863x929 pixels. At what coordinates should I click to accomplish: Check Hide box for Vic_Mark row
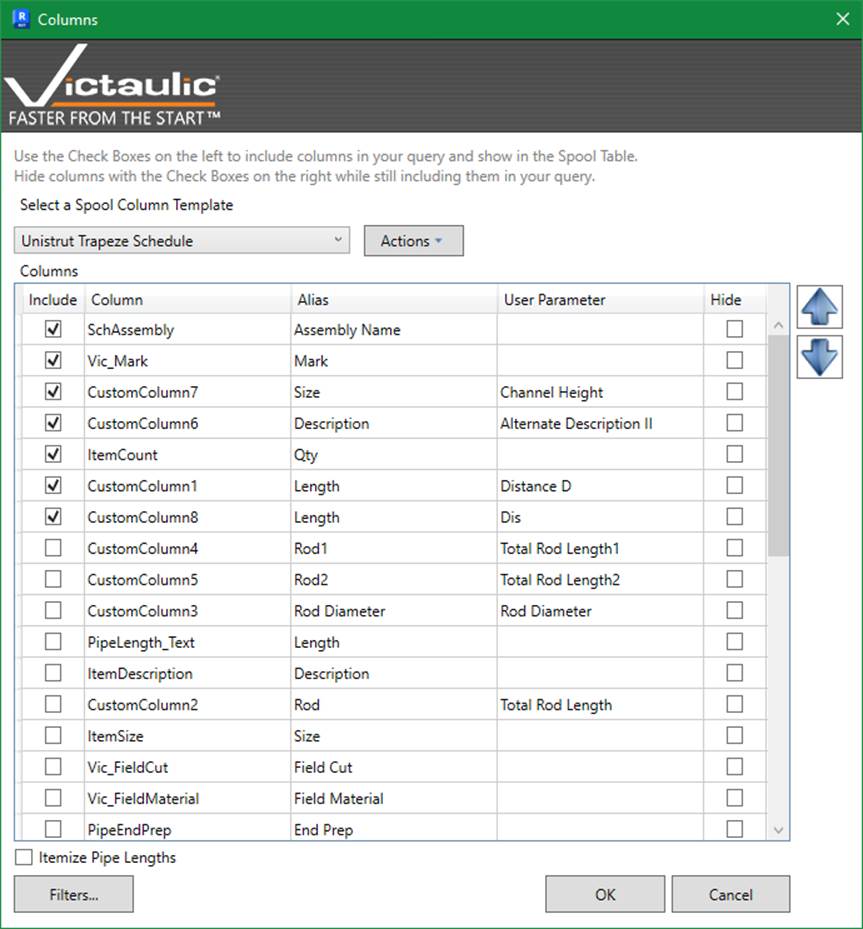pyautogui.click(x=735, y=360)
